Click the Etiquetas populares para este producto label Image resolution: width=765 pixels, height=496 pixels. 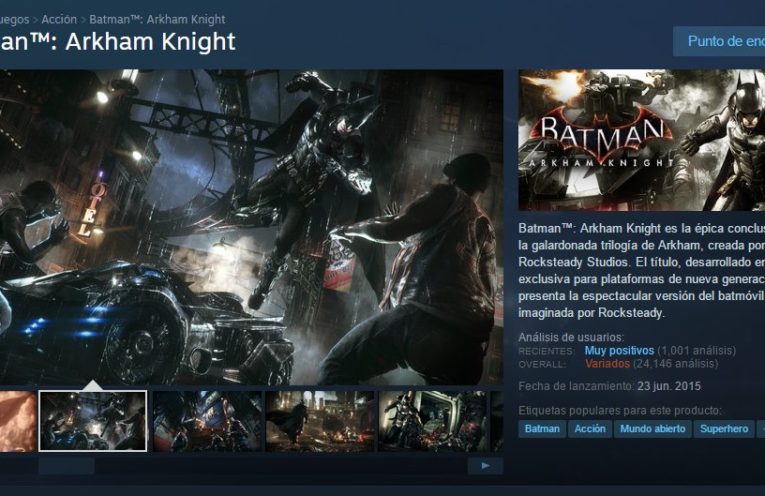[620, 411]
